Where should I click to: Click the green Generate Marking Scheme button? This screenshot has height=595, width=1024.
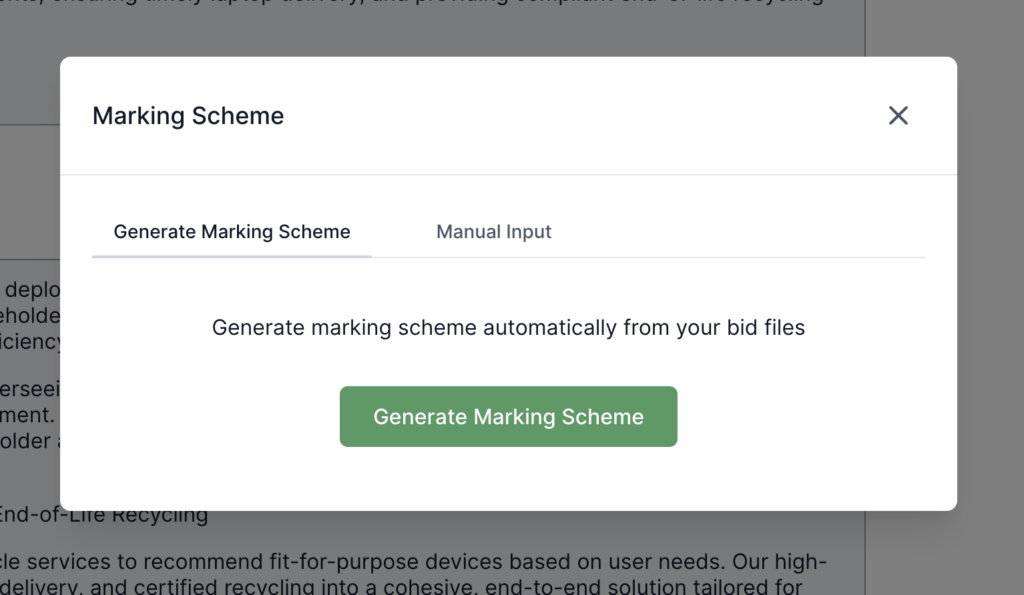(x=508, y=417)
